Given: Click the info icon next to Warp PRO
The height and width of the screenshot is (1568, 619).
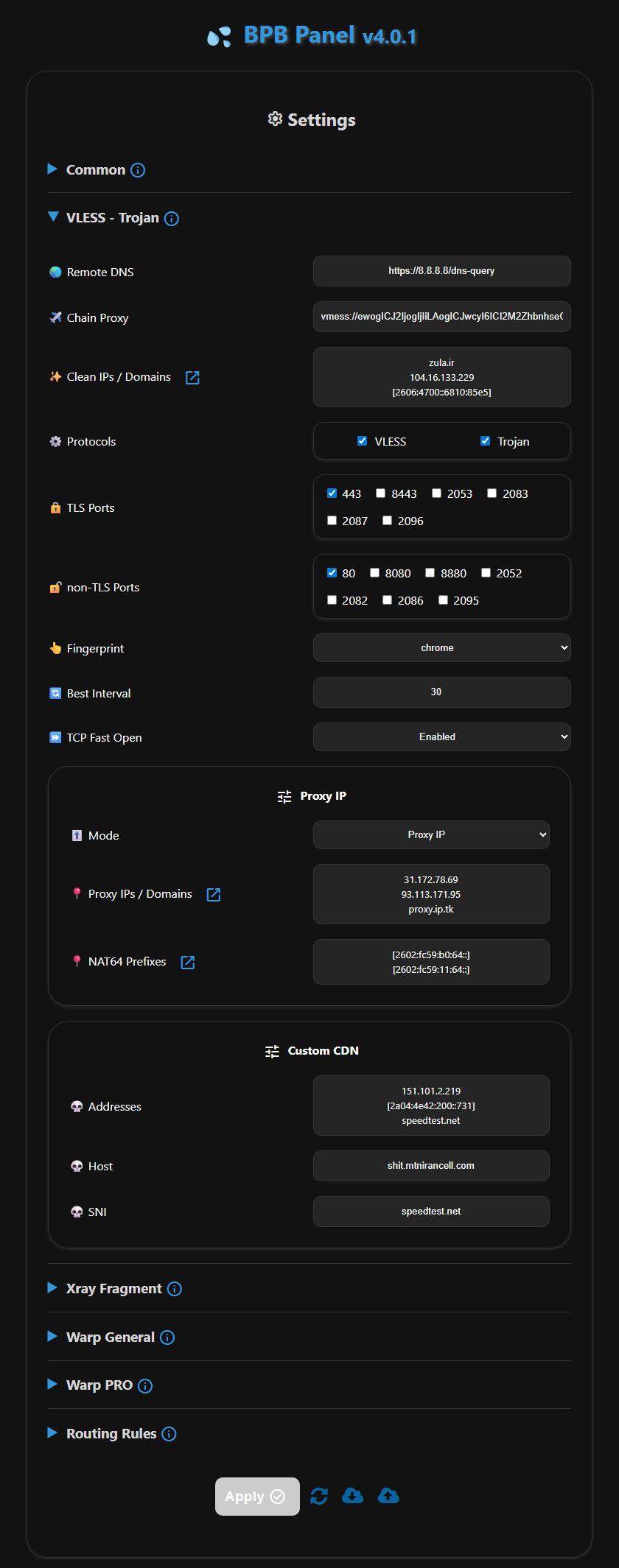Looking at the screenshot, I should [x=145, y=1386].
